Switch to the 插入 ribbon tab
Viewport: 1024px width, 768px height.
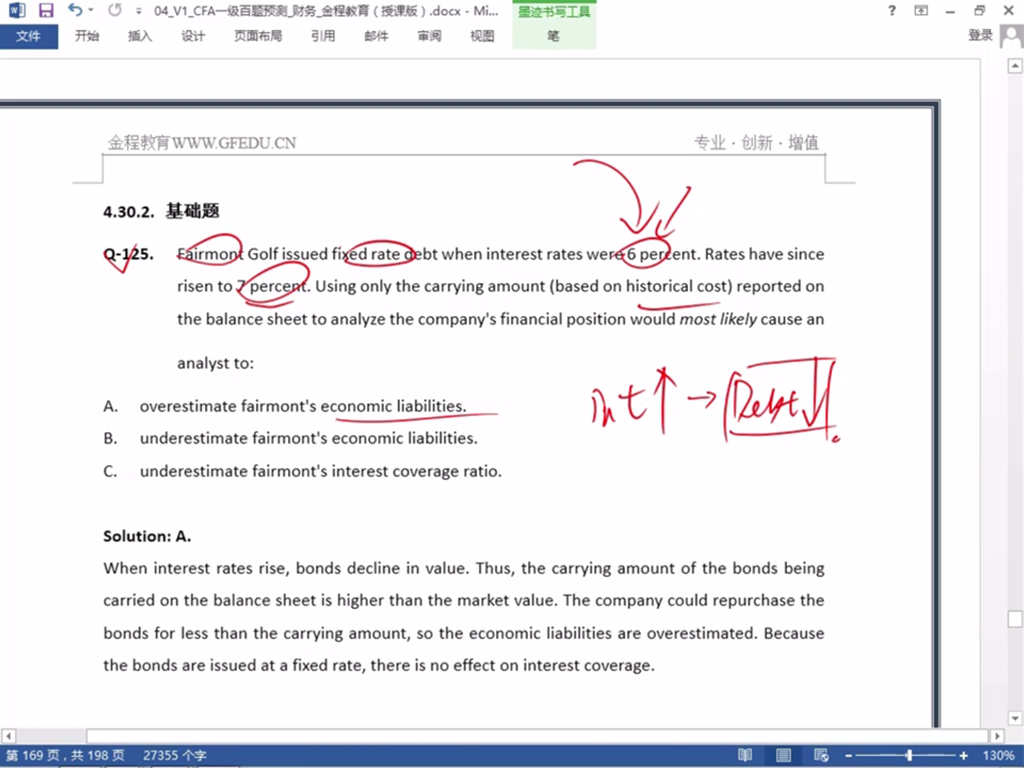(x=140, y=36)
